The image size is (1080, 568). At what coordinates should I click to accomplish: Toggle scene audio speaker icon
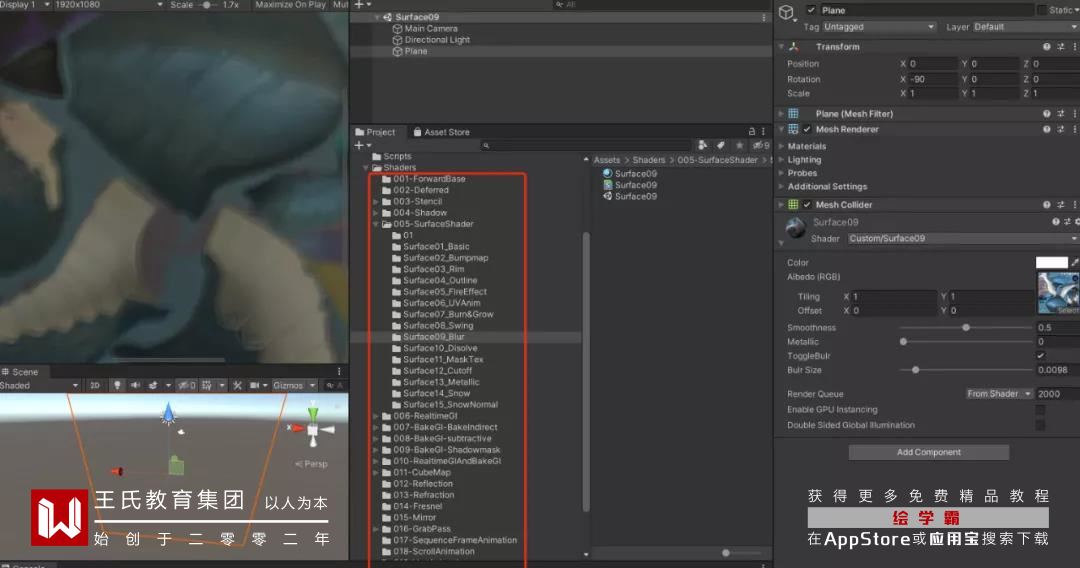[x=135, y=386]
